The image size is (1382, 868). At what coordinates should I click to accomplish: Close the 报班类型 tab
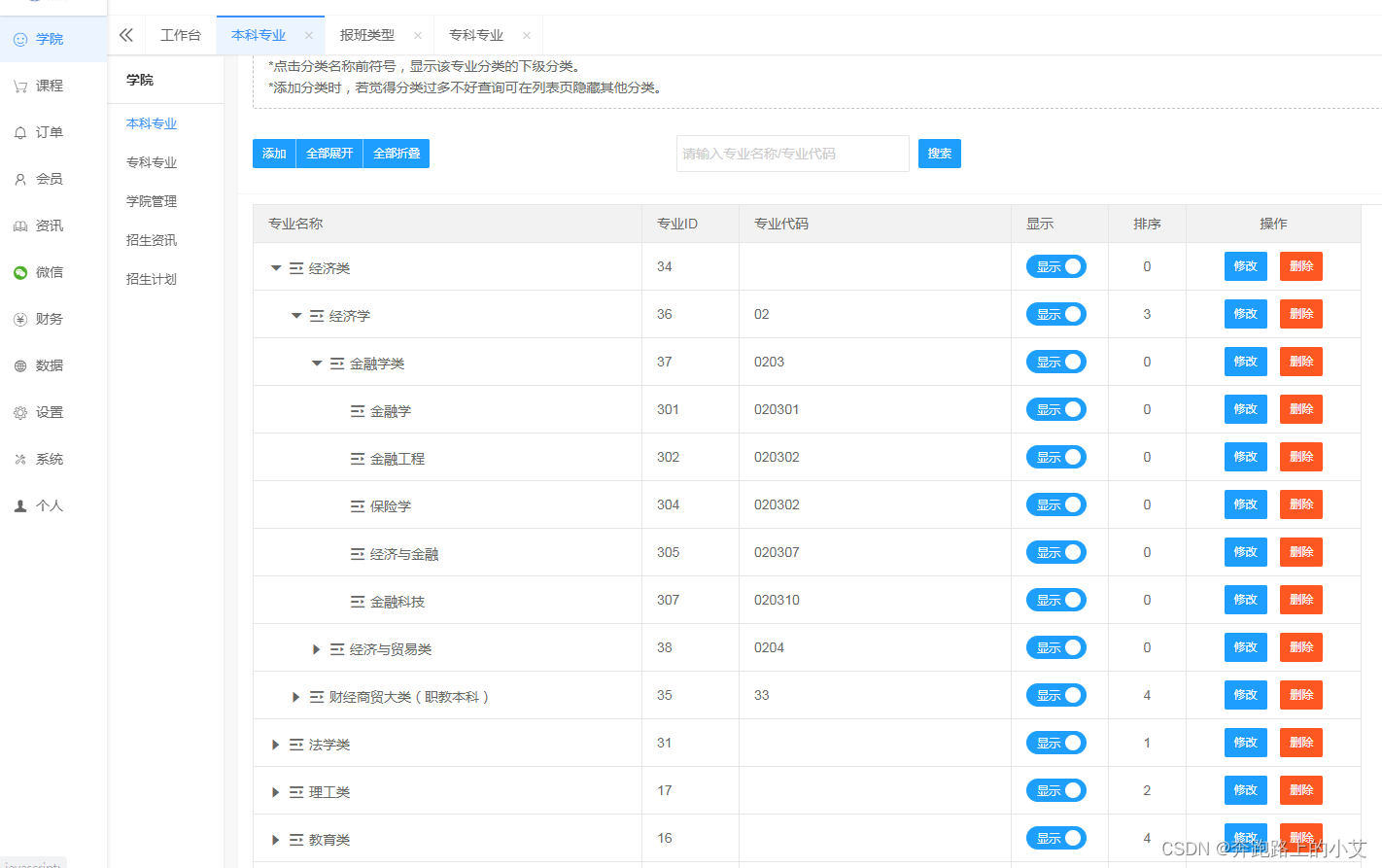418,35
